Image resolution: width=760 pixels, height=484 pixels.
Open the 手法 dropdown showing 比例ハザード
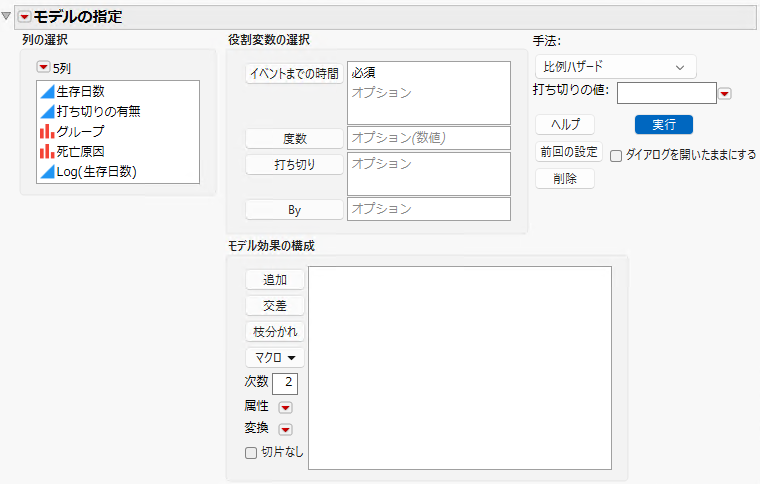click(x=616, y=67)
